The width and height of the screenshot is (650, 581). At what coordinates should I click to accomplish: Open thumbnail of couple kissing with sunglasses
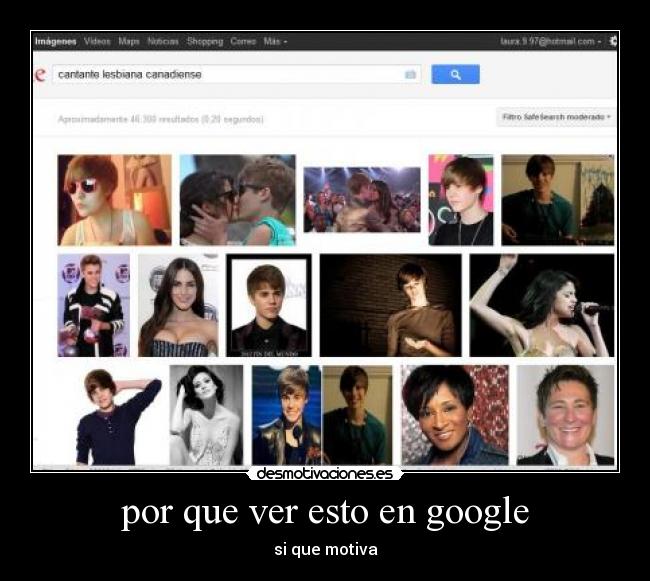coord(238,200)
